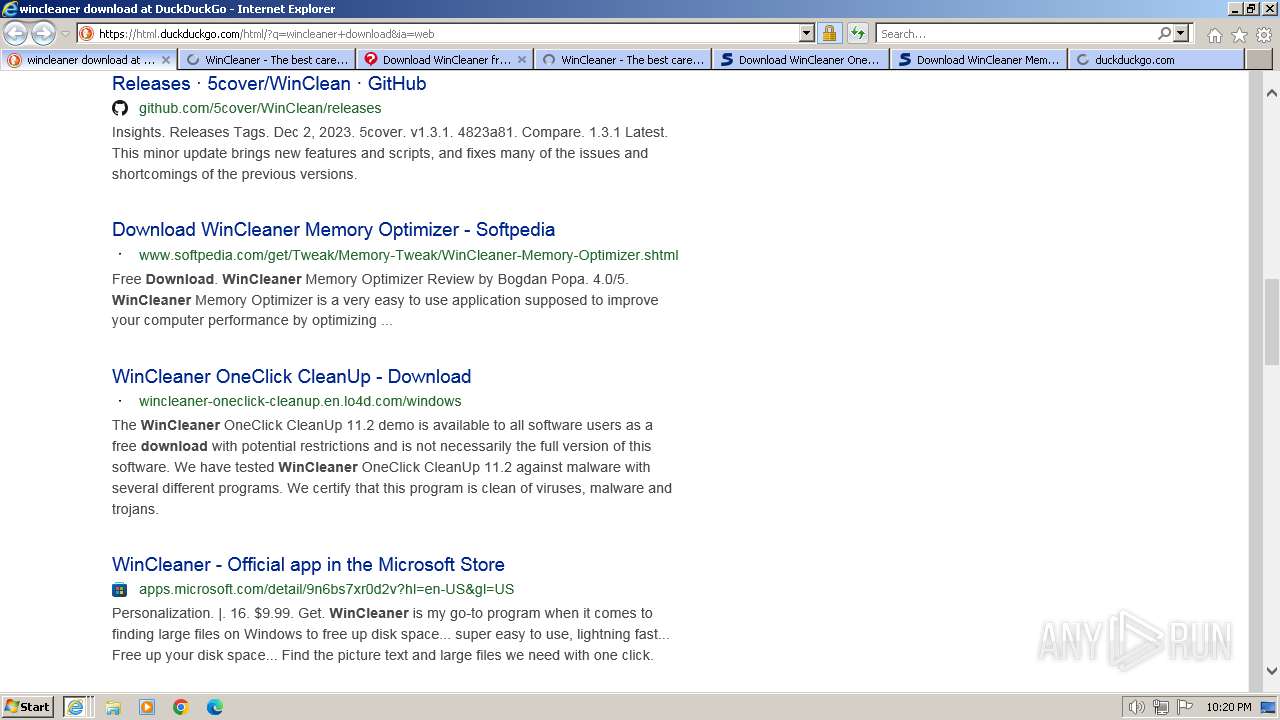
Task: Click the Action Center flag tray icon
Action: (1184, 707)
